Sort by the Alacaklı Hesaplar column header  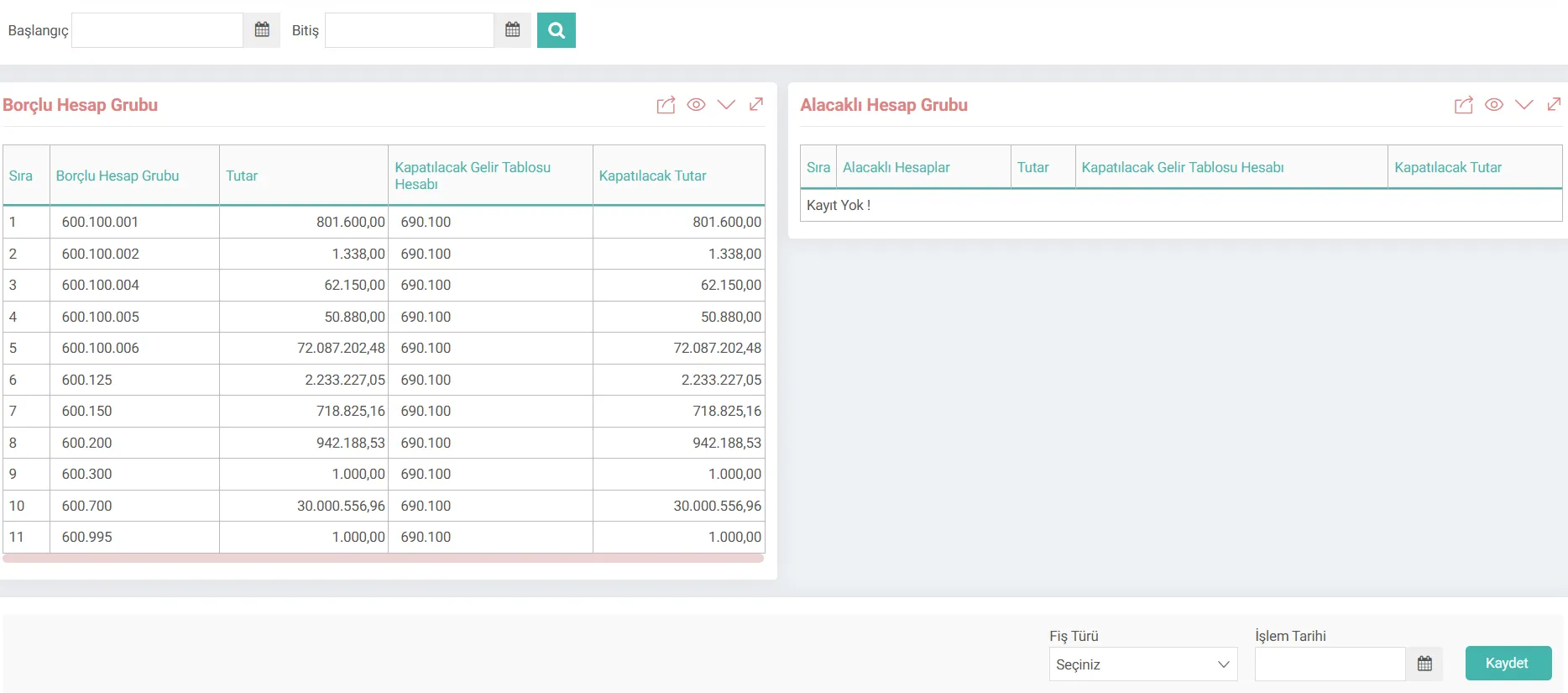pos(896,167)
